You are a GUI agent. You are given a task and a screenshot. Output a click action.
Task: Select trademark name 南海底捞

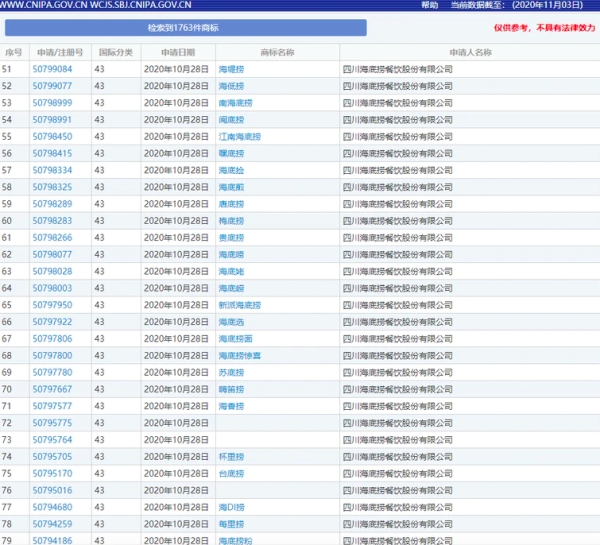click(x=235, y=103)
